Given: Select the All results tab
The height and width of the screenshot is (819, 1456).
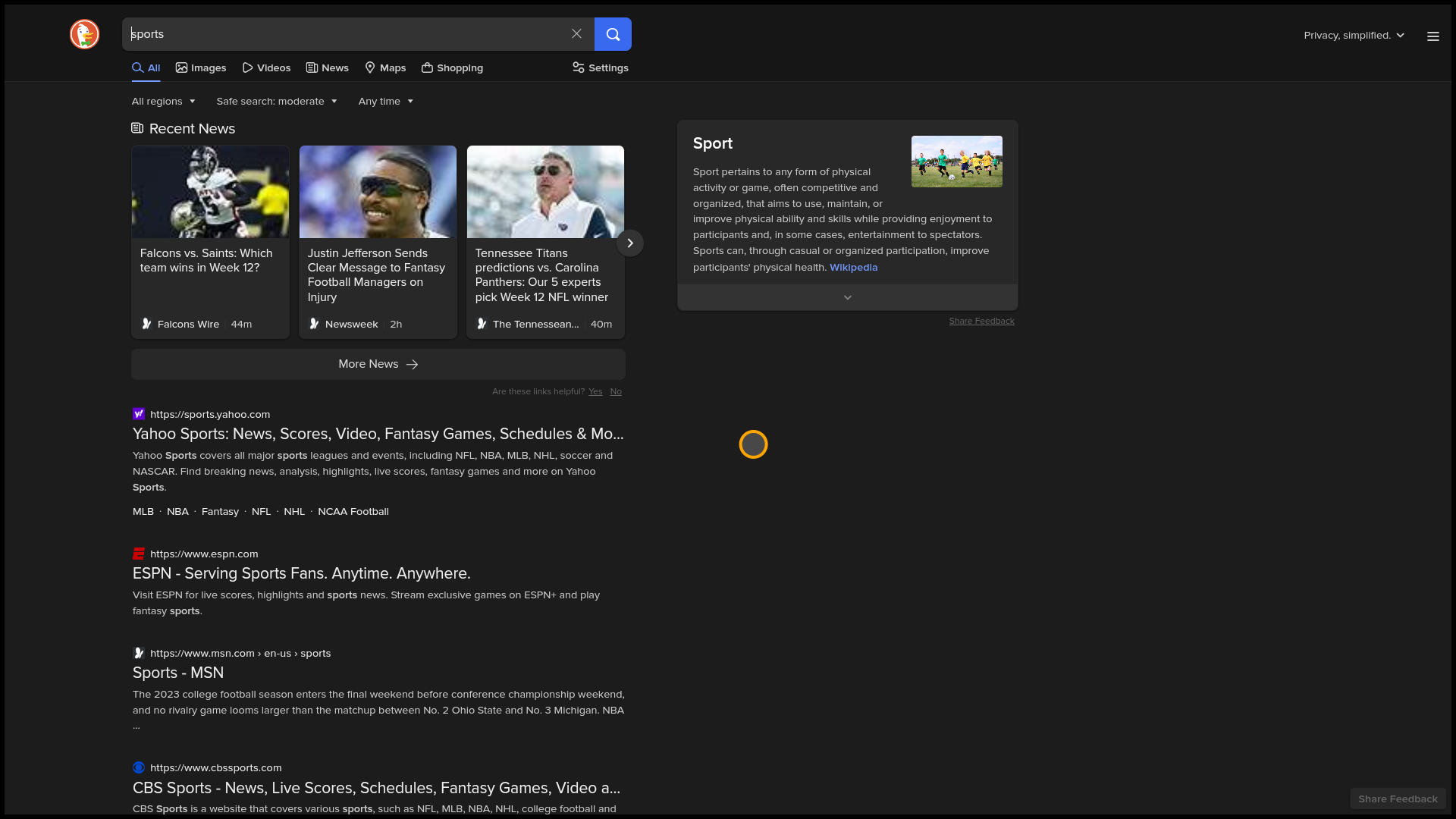Looking at the screenshot, I should [146, 67].
